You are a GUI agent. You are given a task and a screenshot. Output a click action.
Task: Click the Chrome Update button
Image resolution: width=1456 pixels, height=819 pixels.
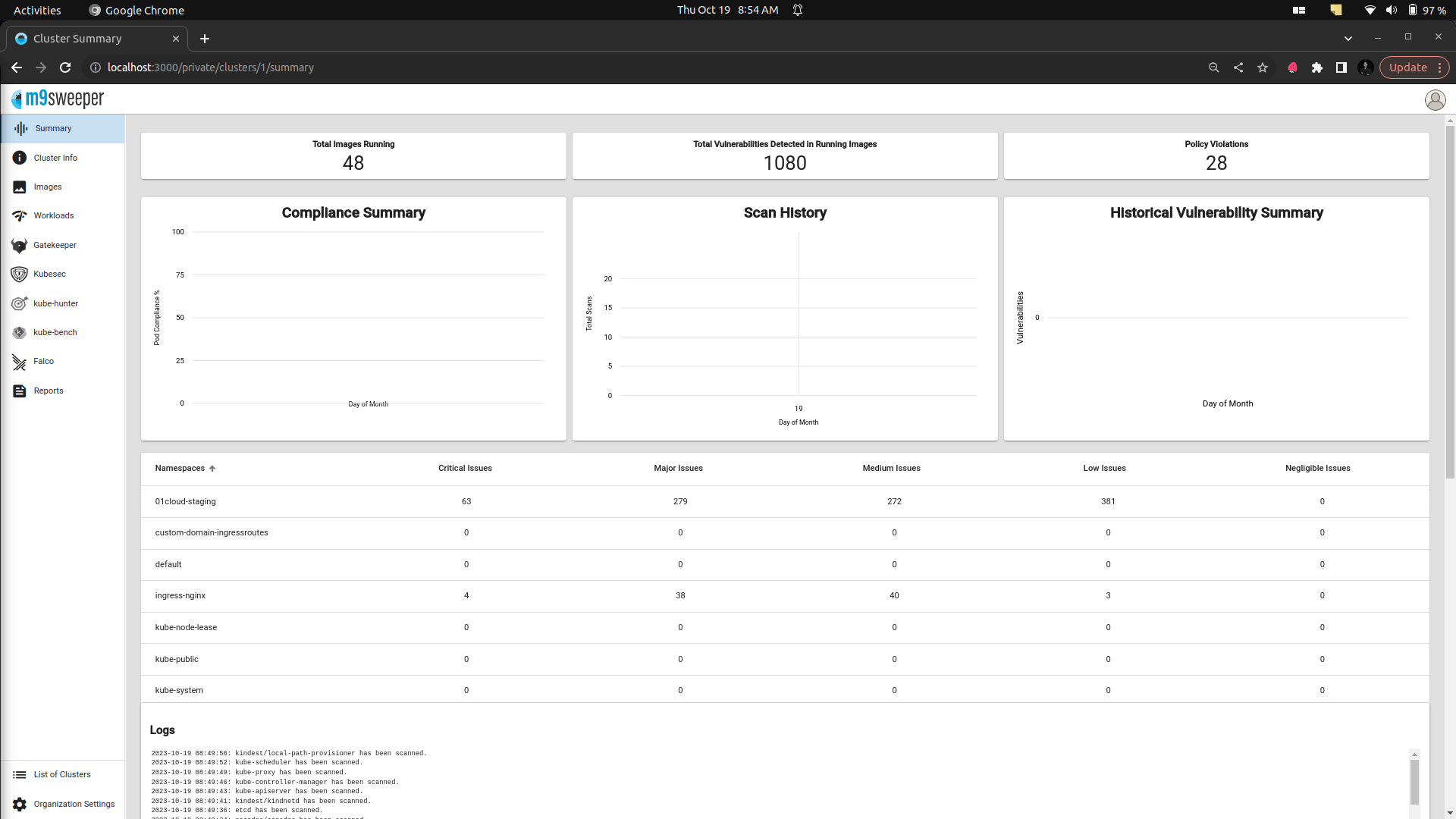pyautogui.click(x=1407, y=67)
